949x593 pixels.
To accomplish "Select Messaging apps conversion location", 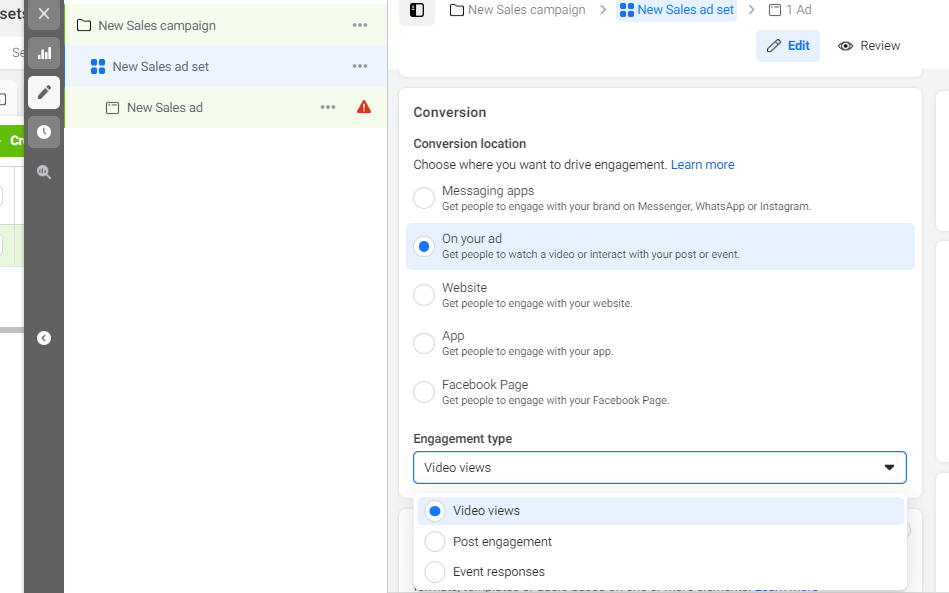I will click(424, 198).
